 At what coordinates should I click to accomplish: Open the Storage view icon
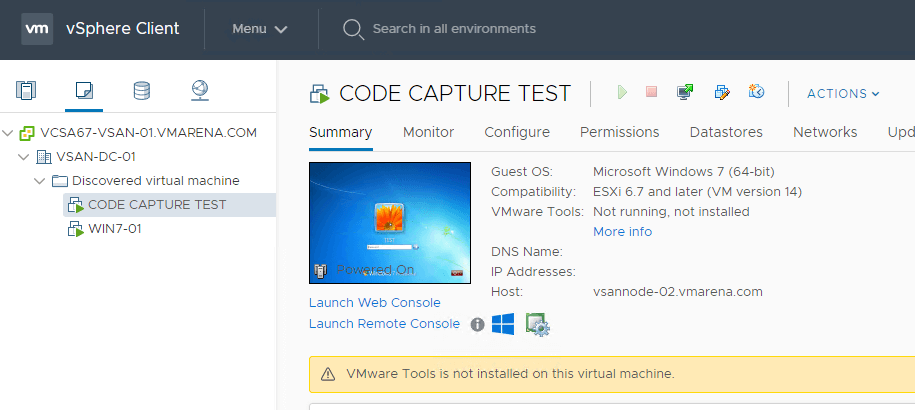(142, 90)
